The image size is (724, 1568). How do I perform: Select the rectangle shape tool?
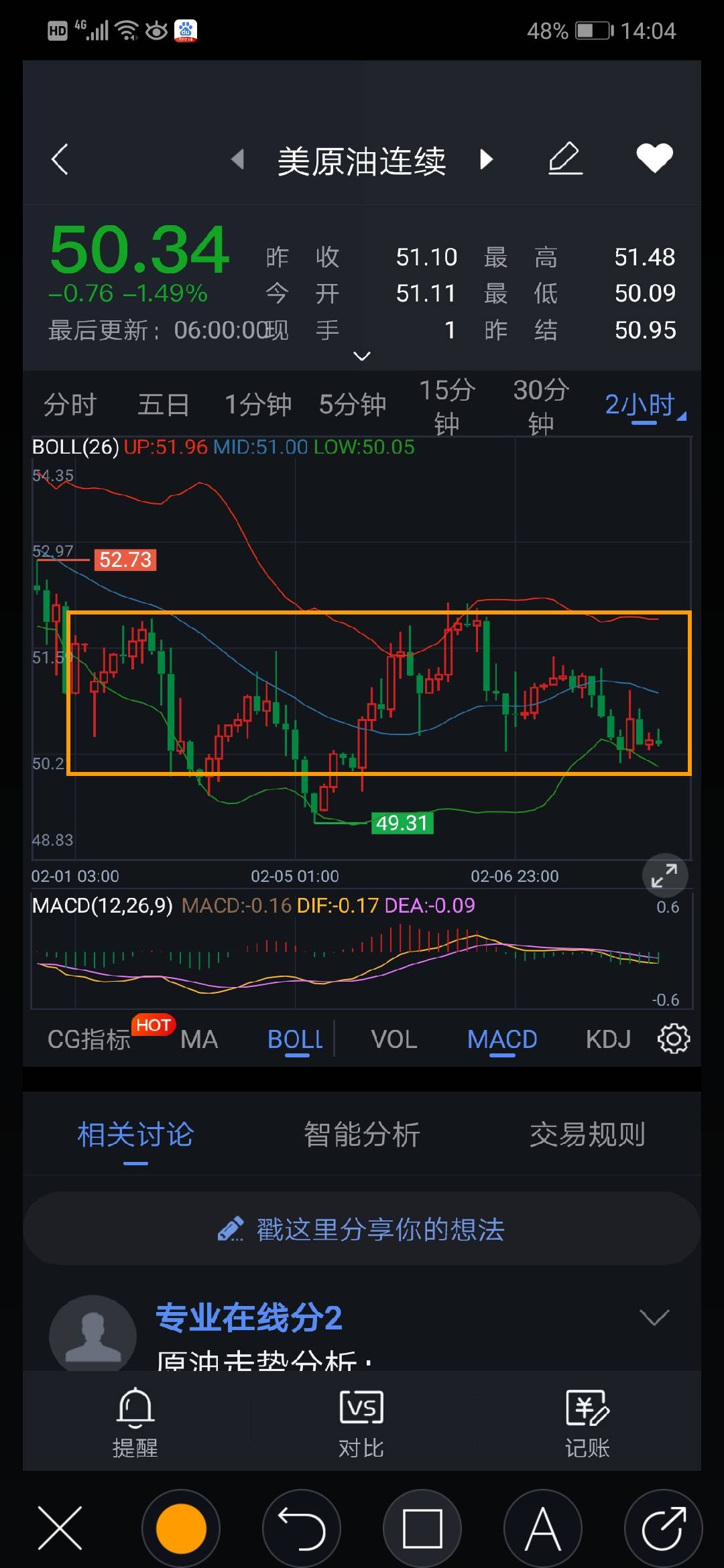pos(422,1528)
